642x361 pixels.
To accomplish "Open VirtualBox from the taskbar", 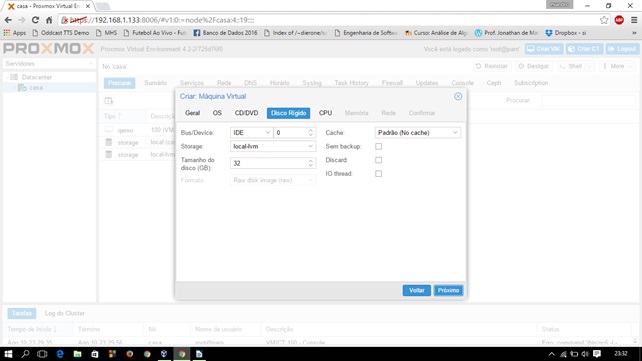I will click(164, 354).
